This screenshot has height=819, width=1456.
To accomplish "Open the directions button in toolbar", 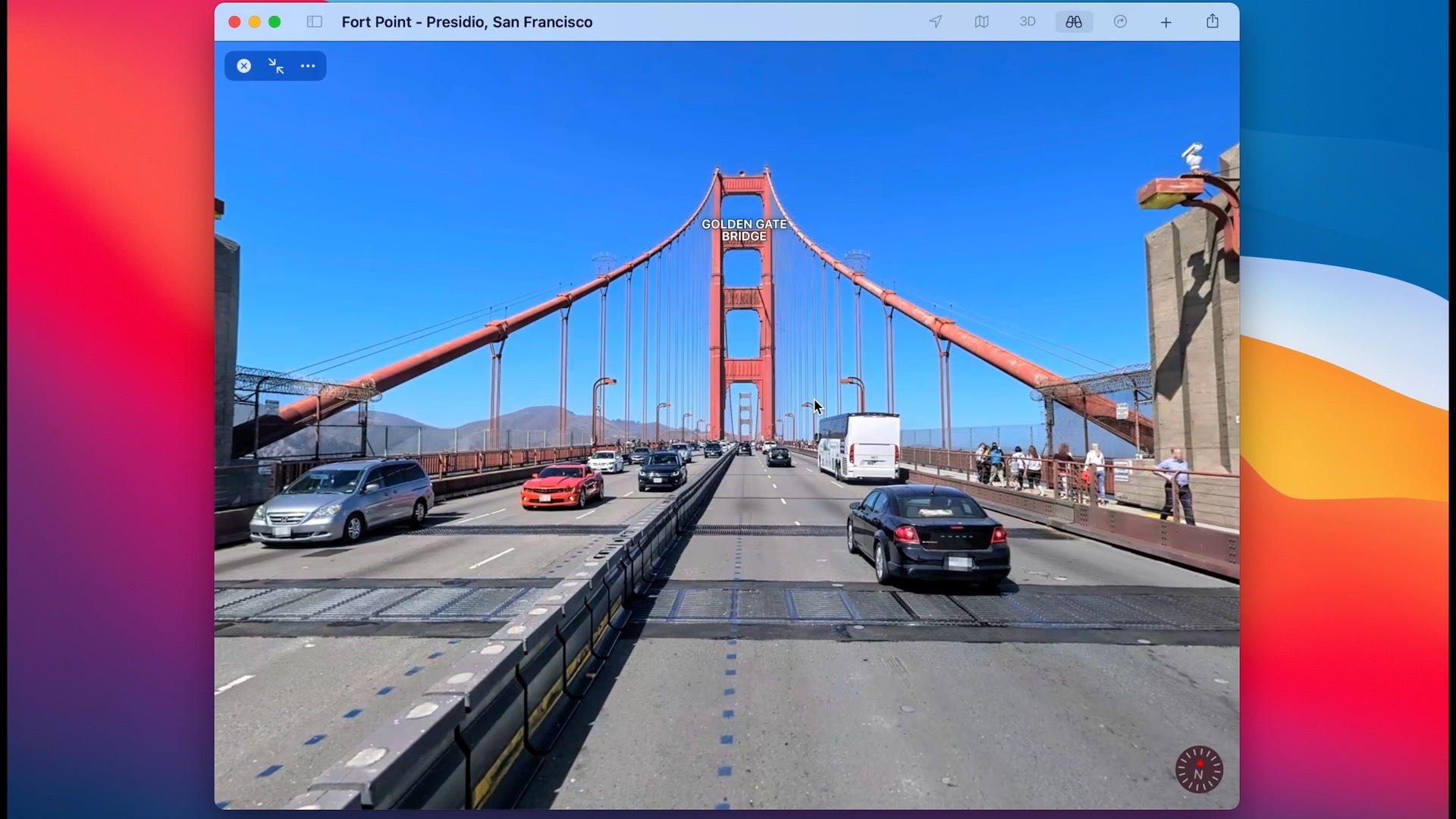I will 1120,22.
